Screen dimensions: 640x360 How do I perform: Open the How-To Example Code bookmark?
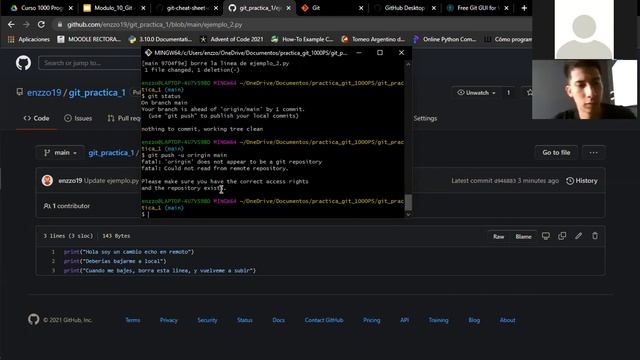coord(302,39)
